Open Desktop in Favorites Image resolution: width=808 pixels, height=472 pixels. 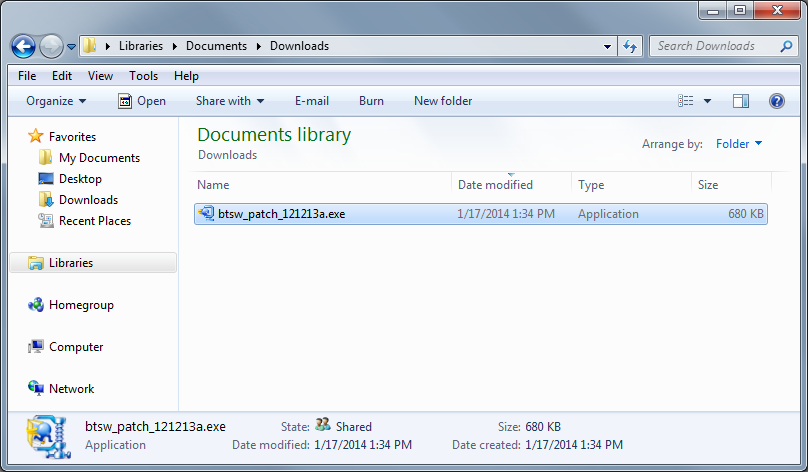click(80, 179)
